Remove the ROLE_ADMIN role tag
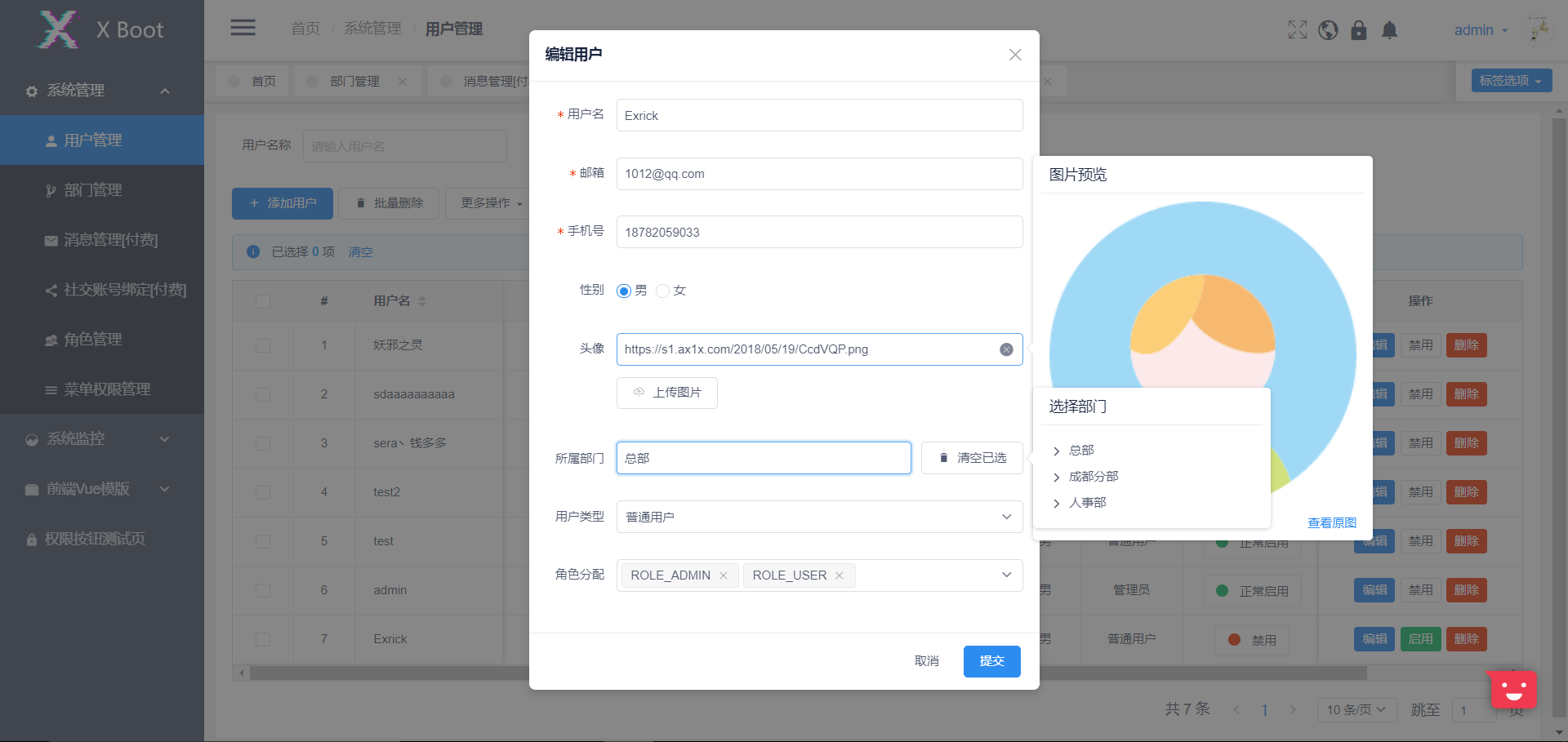This screenshot has width=1568, height=742. pos(724,575)
